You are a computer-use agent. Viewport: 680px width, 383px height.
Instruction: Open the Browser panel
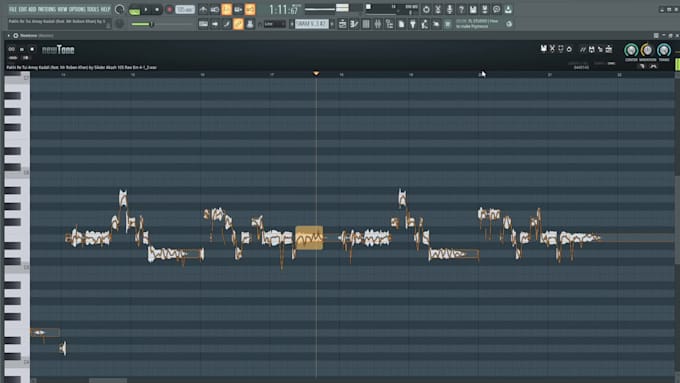click(389, 24)
